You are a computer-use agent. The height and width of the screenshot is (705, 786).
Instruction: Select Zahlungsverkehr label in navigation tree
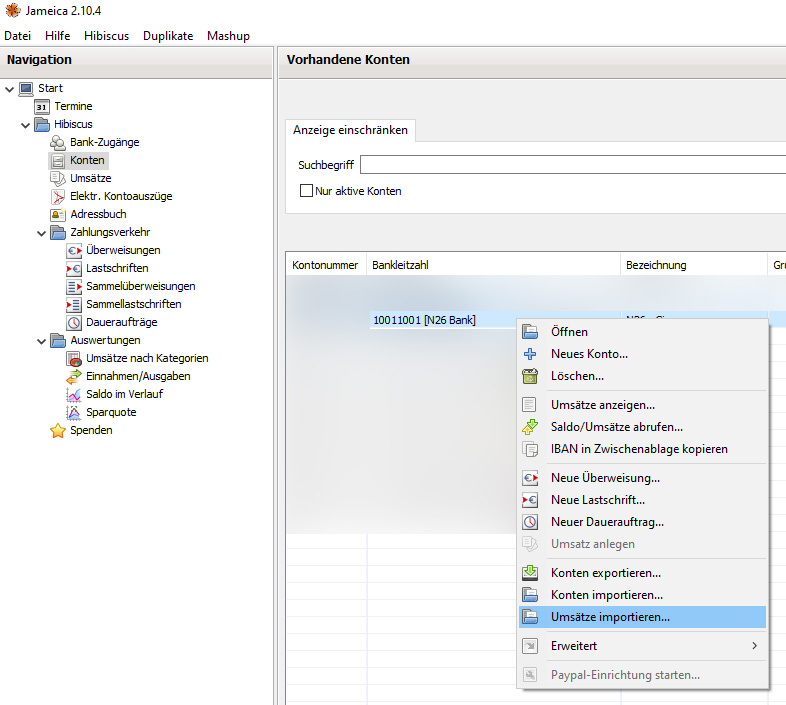click(x=110, y=233)
